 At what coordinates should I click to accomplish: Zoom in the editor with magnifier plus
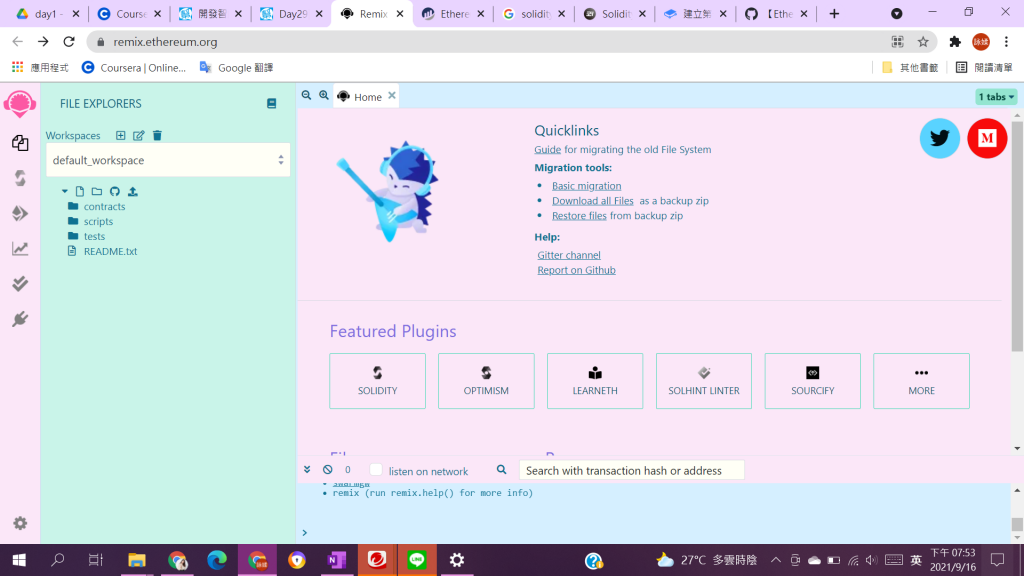pos(324,95)
